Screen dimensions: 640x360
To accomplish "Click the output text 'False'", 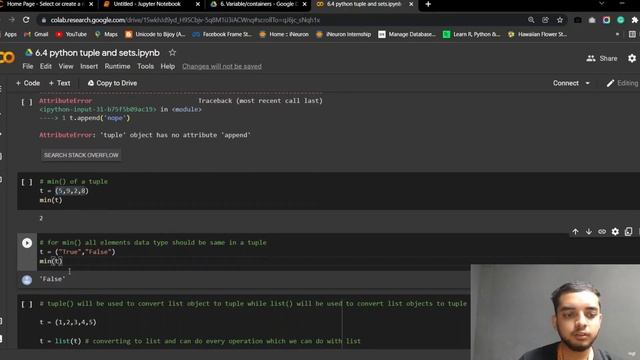I will click(52, 279).
